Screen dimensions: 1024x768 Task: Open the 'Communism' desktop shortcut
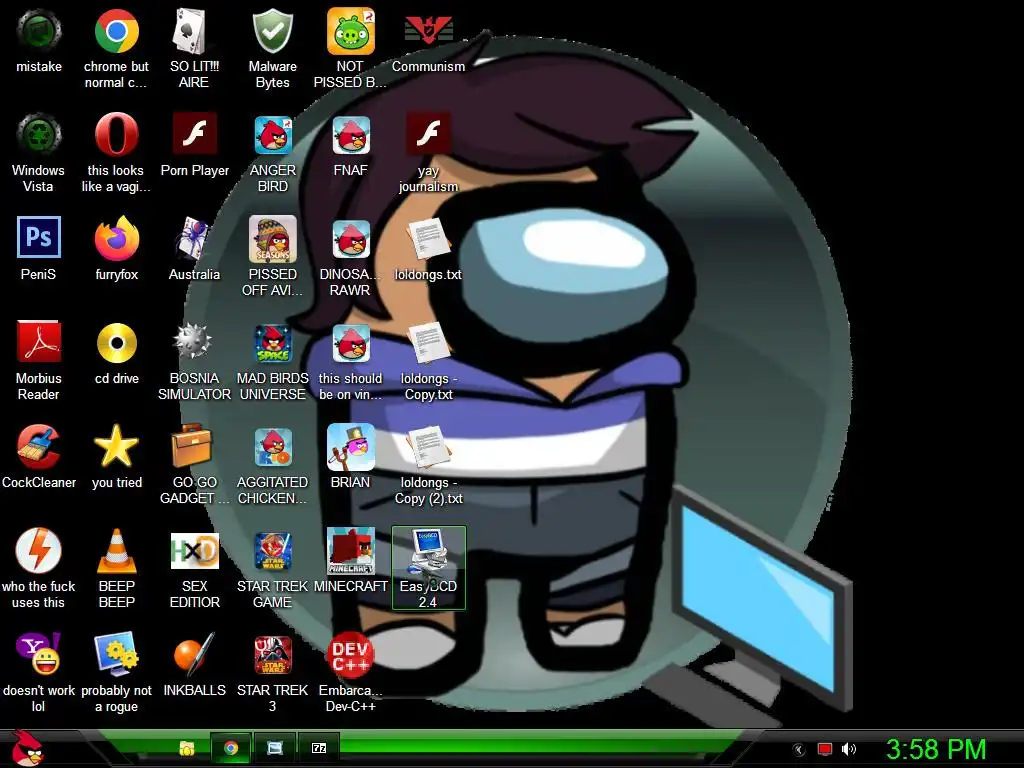[428, 31]
